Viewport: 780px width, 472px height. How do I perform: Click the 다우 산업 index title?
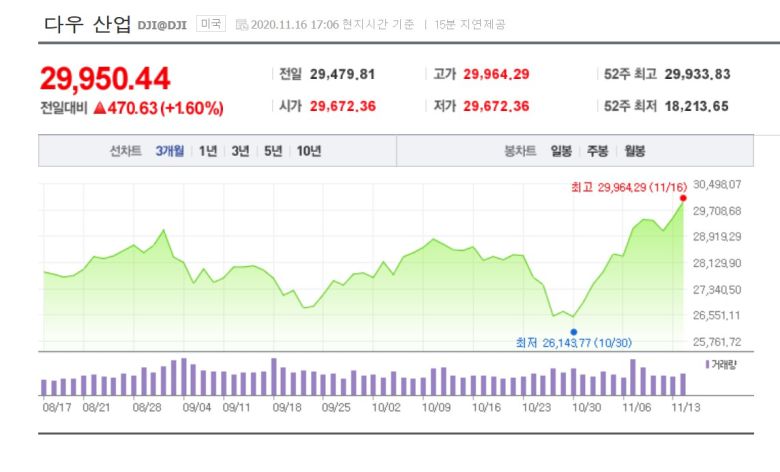point(87,25)
